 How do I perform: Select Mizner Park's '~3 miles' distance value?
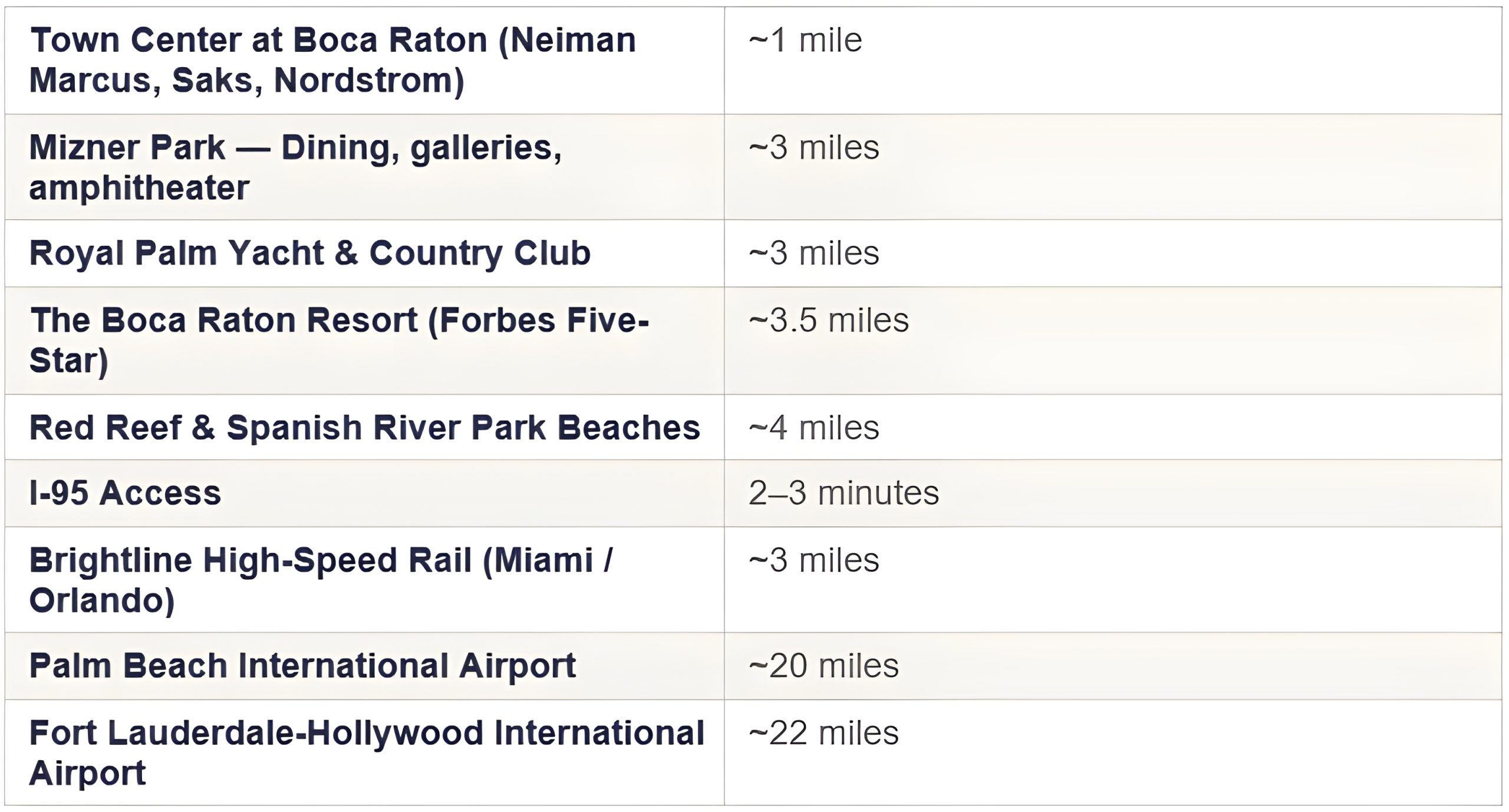click(813, 148)
